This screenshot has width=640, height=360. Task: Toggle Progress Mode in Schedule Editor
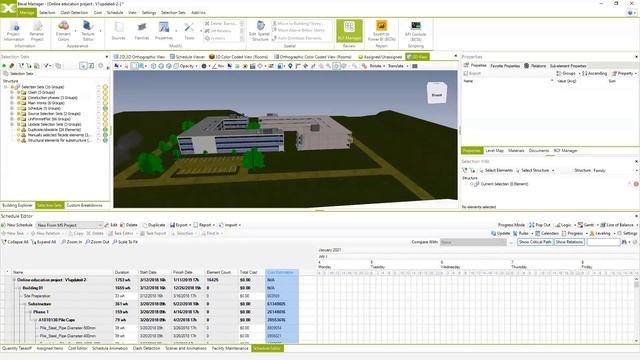(511, 225)
